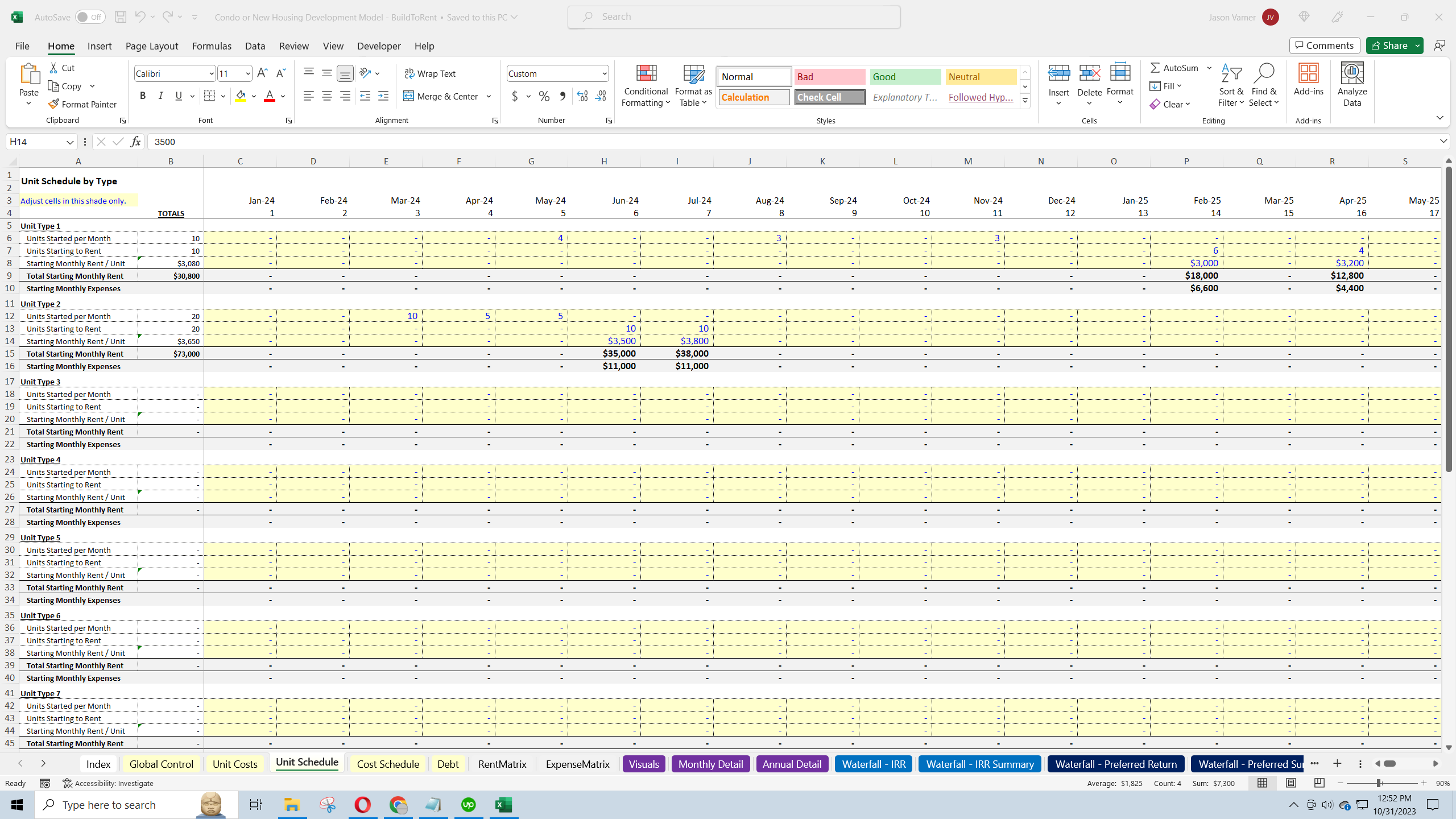Open Conditional Formatting menu

(x=646, y=85)
